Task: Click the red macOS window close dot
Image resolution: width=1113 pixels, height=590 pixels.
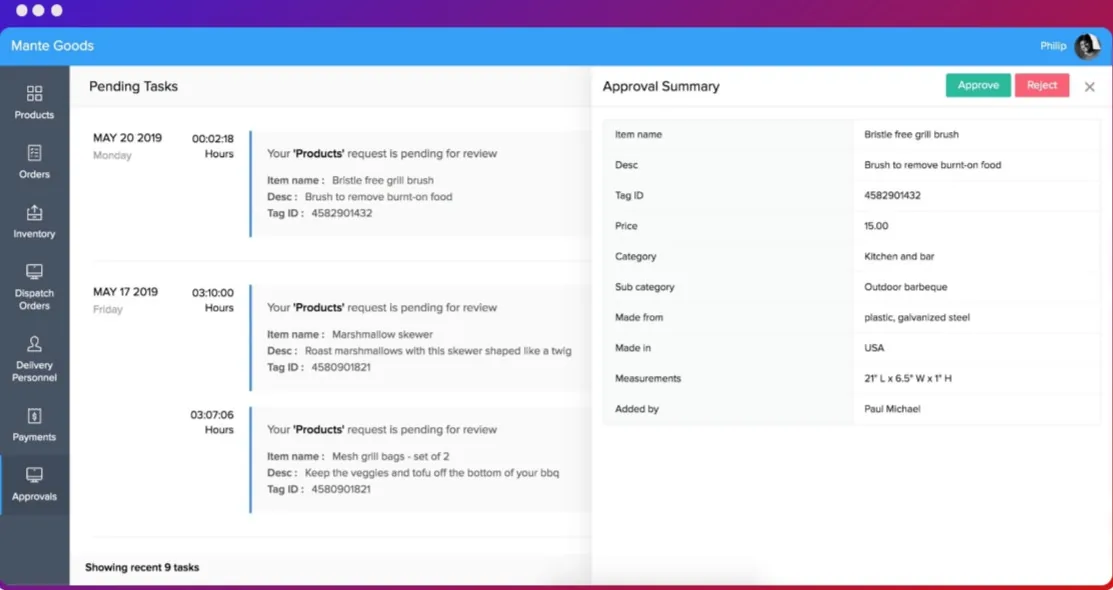Action: [21, 11]
